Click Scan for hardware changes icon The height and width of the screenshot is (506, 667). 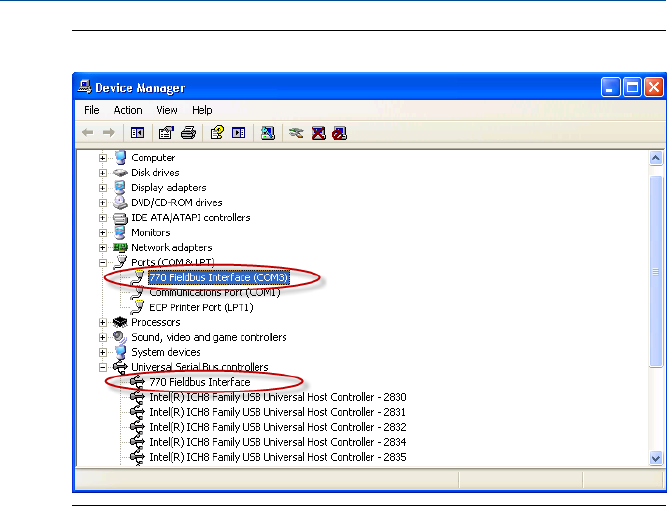coord(267,132)
